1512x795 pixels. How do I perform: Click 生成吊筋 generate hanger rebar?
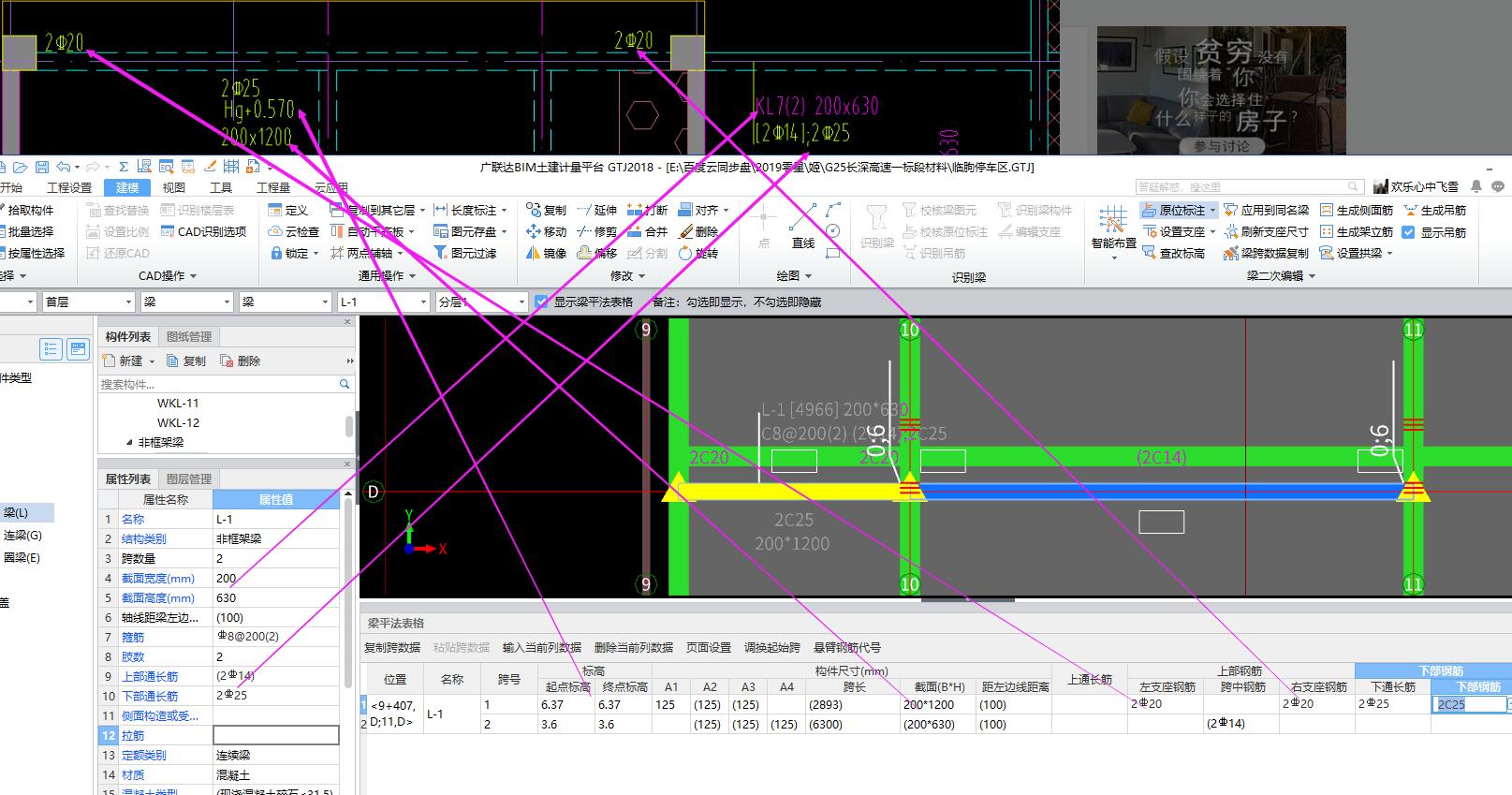point(1434,210)
